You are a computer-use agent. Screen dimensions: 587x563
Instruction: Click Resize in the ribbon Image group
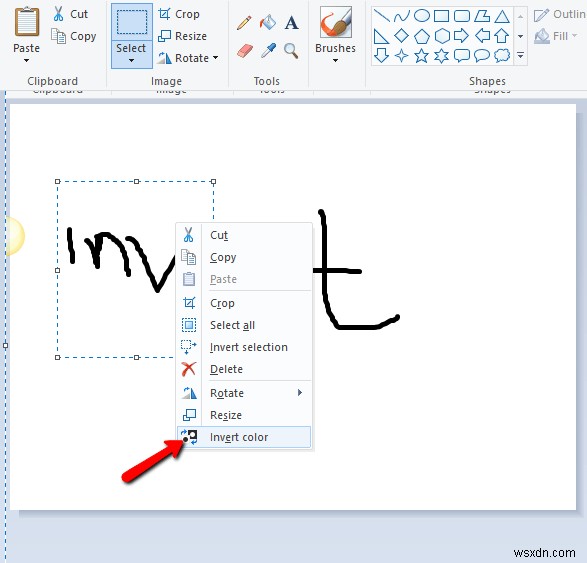coord(182,36)
